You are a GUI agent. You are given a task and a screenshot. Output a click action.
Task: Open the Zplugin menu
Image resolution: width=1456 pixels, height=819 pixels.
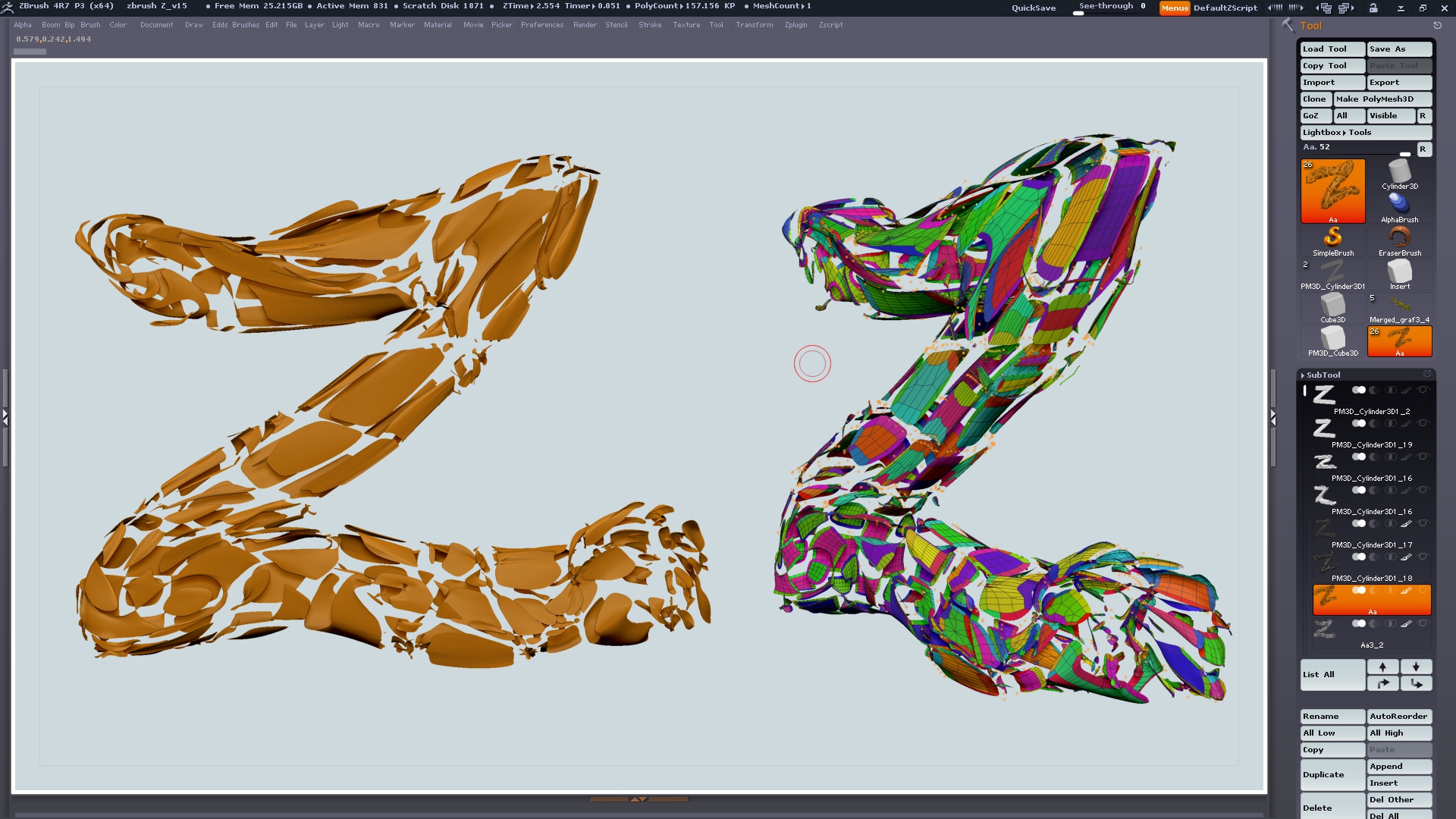coord(795,25)
